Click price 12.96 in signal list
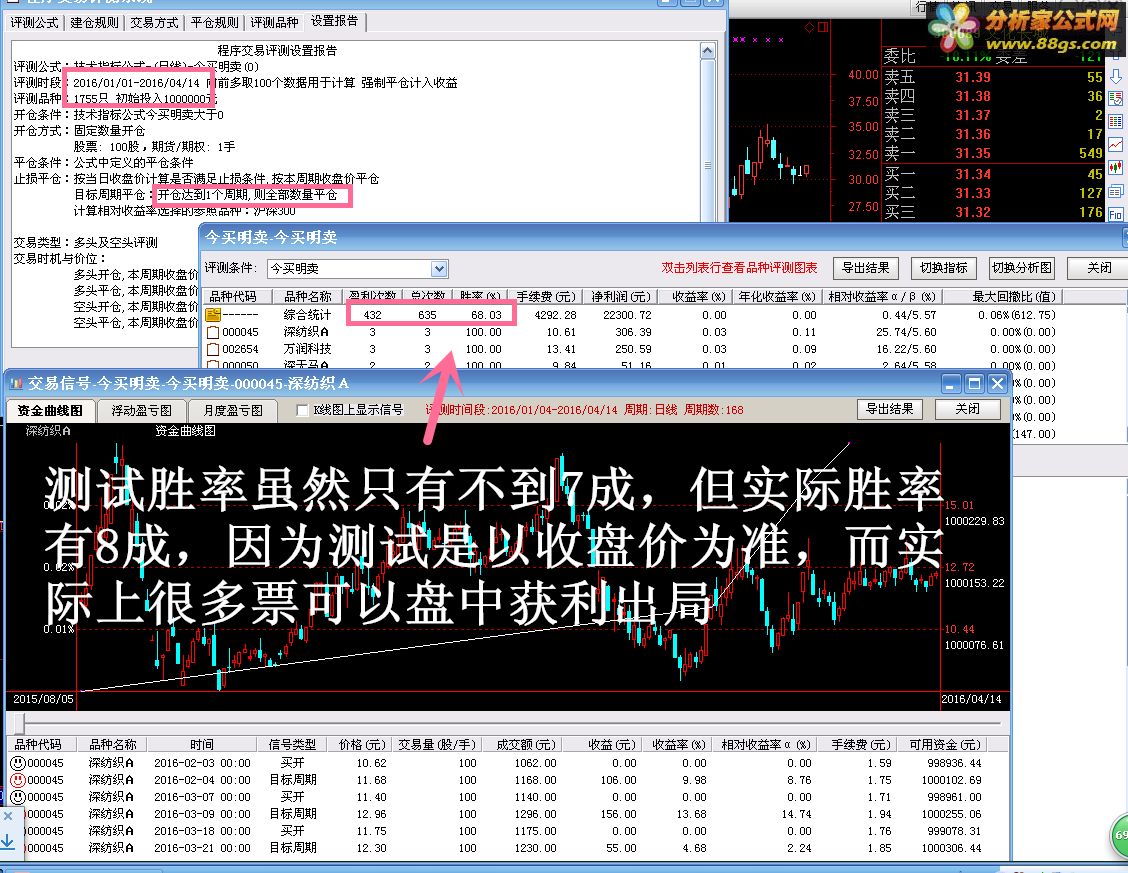 point(371,814)
